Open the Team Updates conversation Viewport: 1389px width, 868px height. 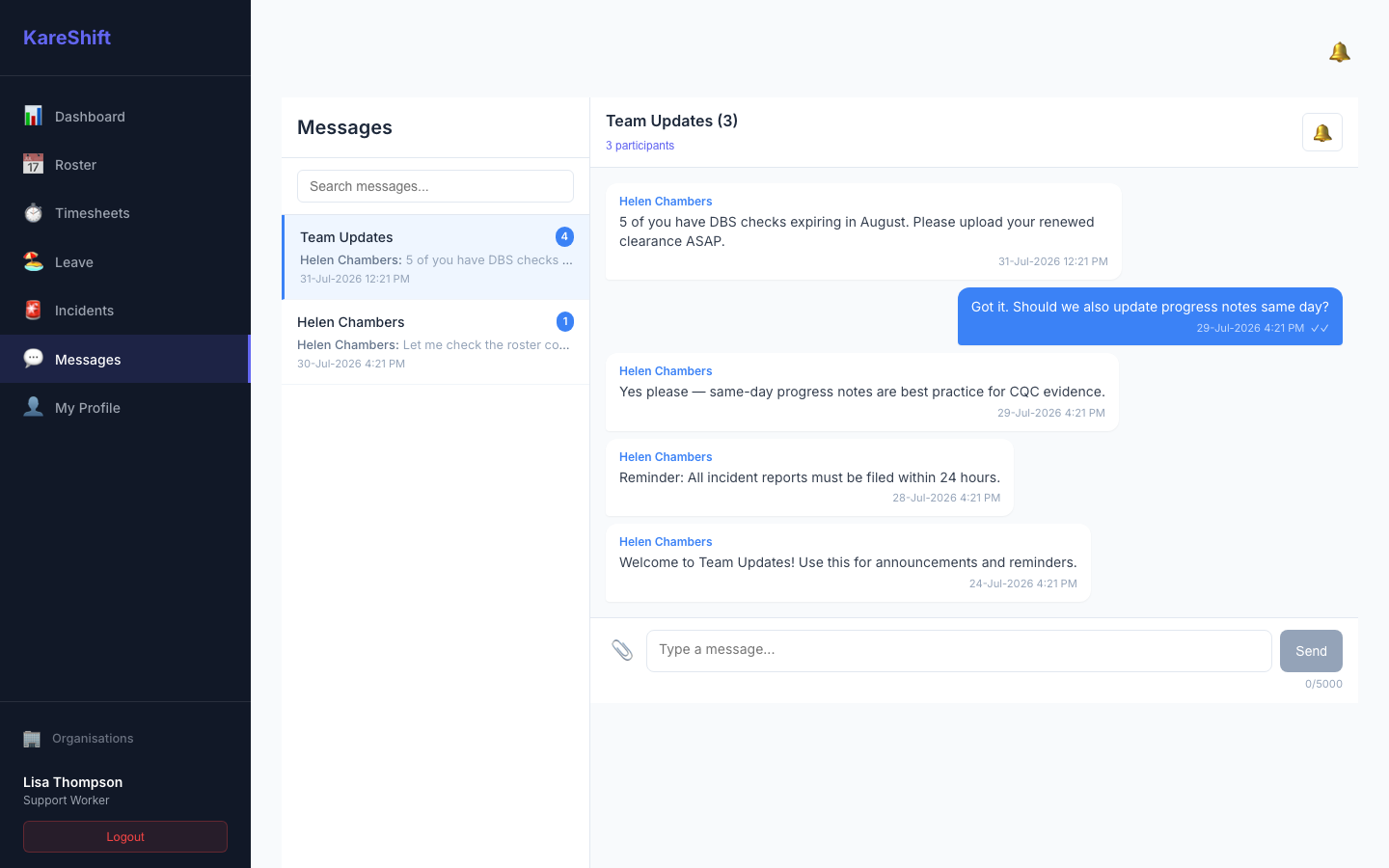pyautogui.click(x=436, y=257)
